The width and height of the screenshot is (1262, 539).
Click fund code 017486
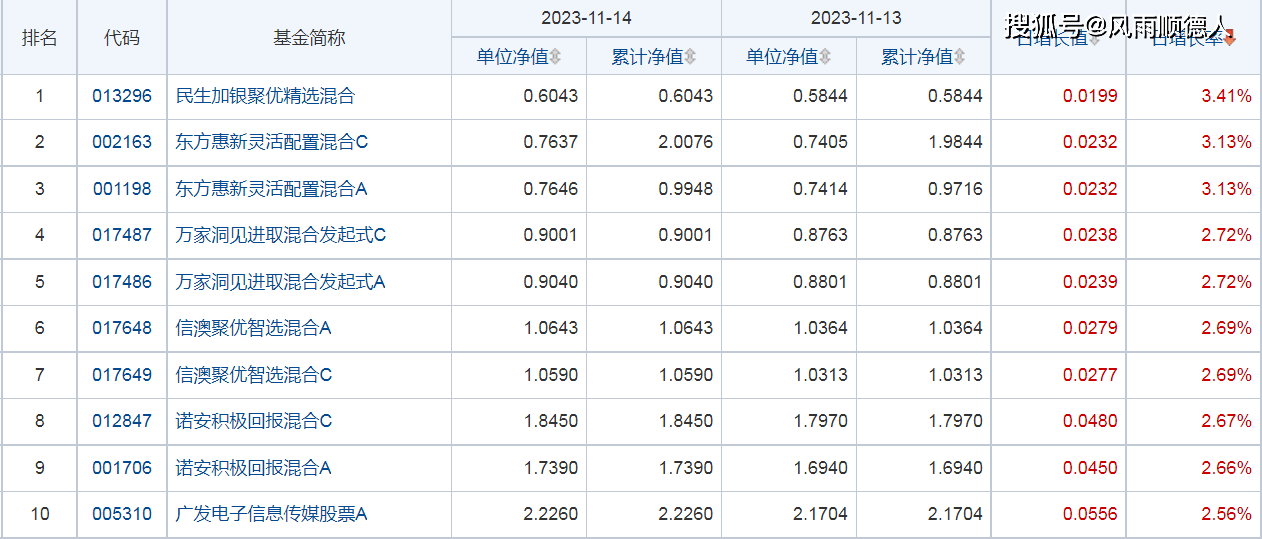[x=122, y=282]
